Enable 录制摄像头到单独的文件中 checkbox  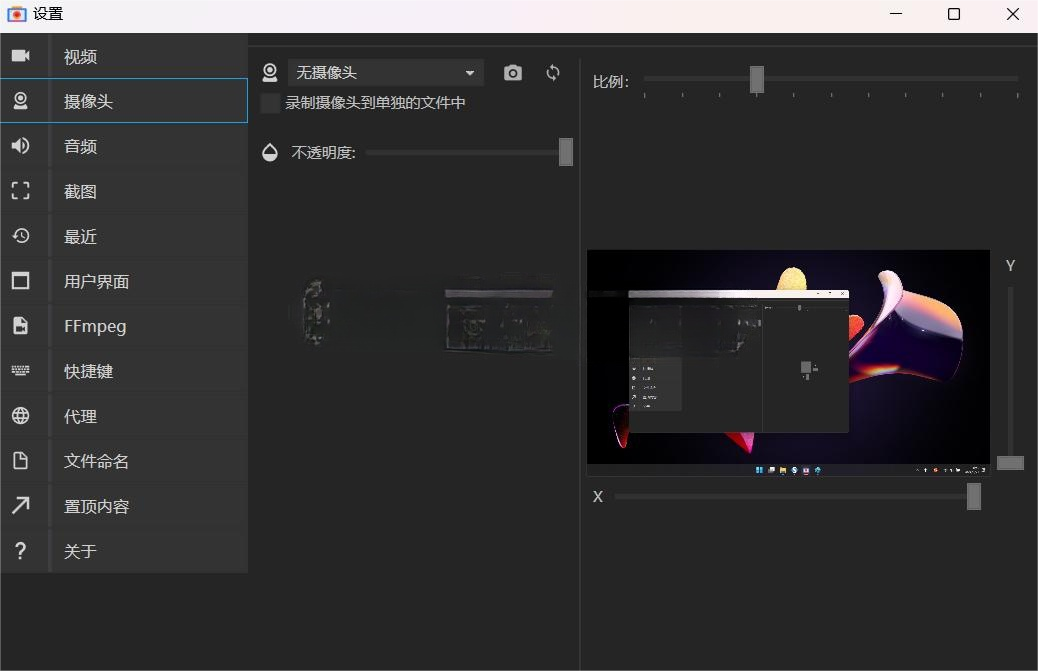(x=270, y=103)
